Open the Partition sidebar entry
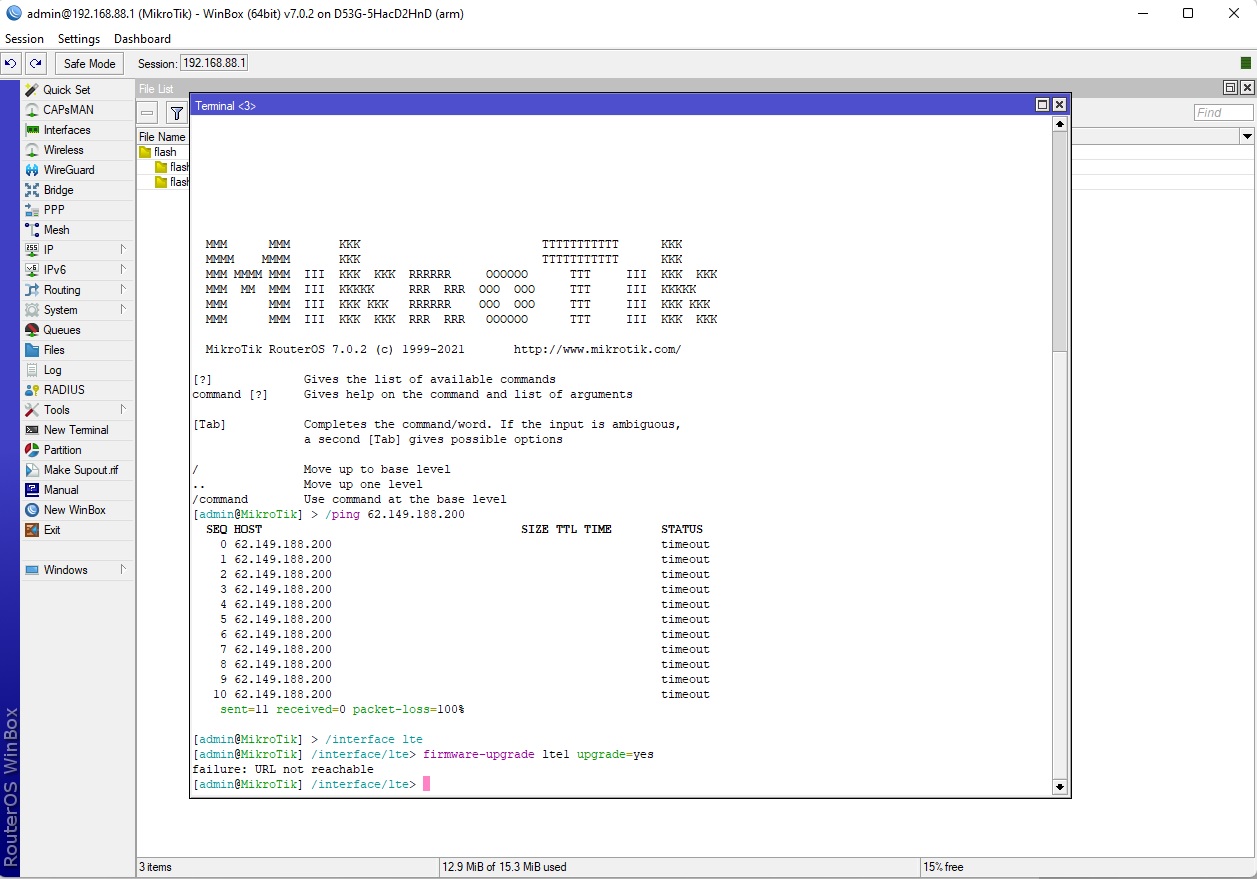The image size is (1257, 879). [77, 450]
